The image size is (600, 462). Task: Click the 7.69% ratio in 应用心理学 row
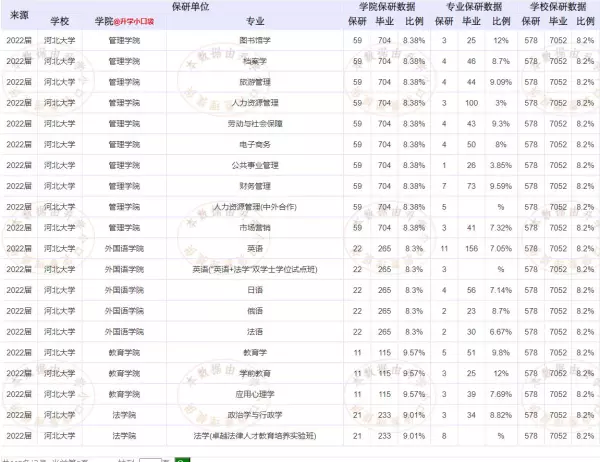[501, 395]
